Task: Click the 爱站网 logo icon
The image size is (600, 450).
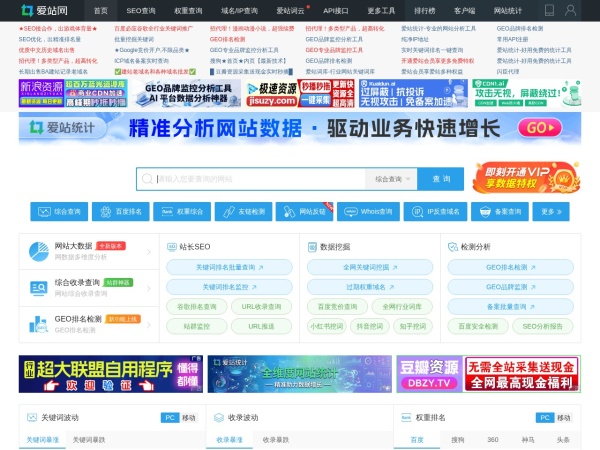Action: pos(27,10)
